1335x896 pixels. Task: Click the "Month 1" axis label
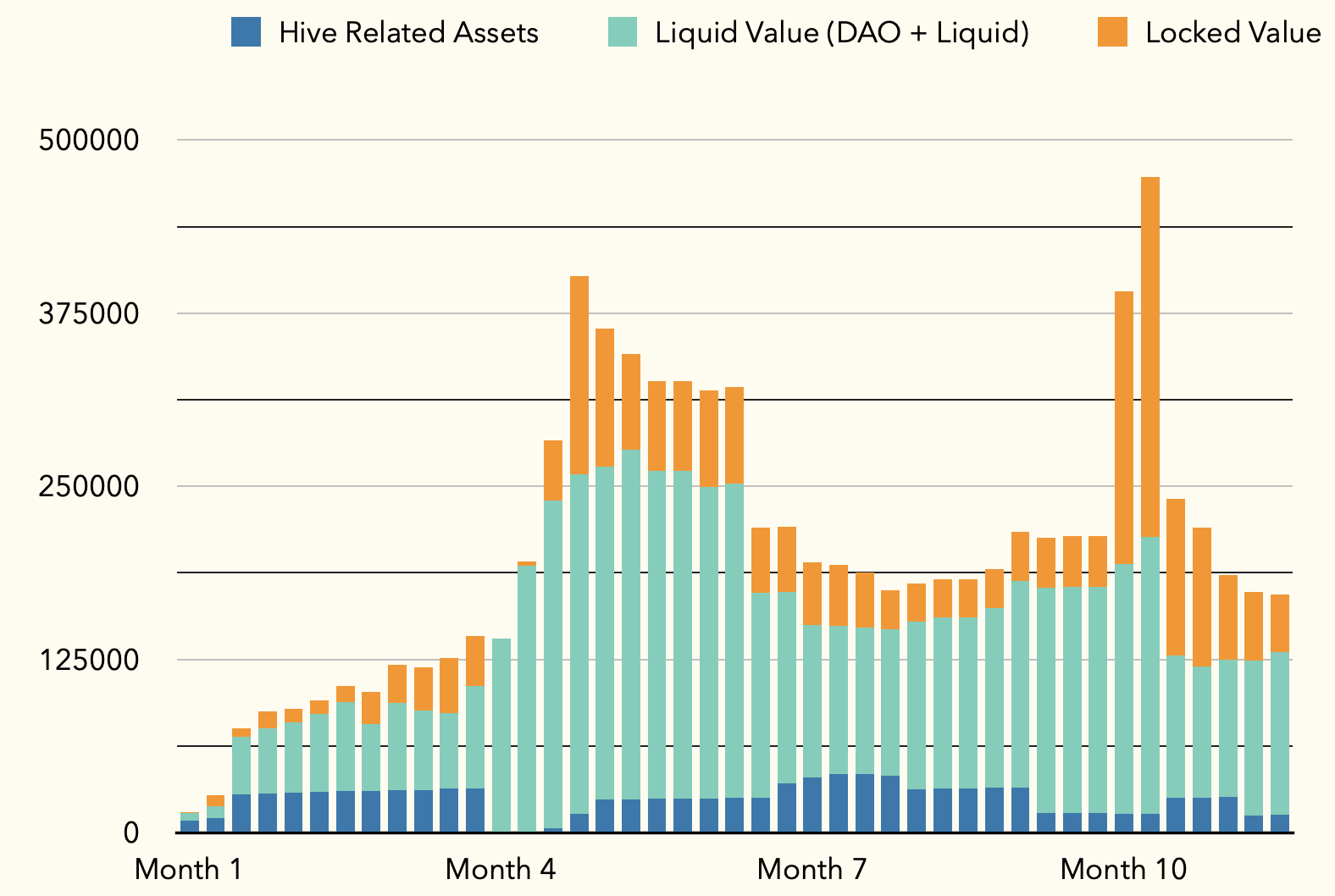click(189, 869)
